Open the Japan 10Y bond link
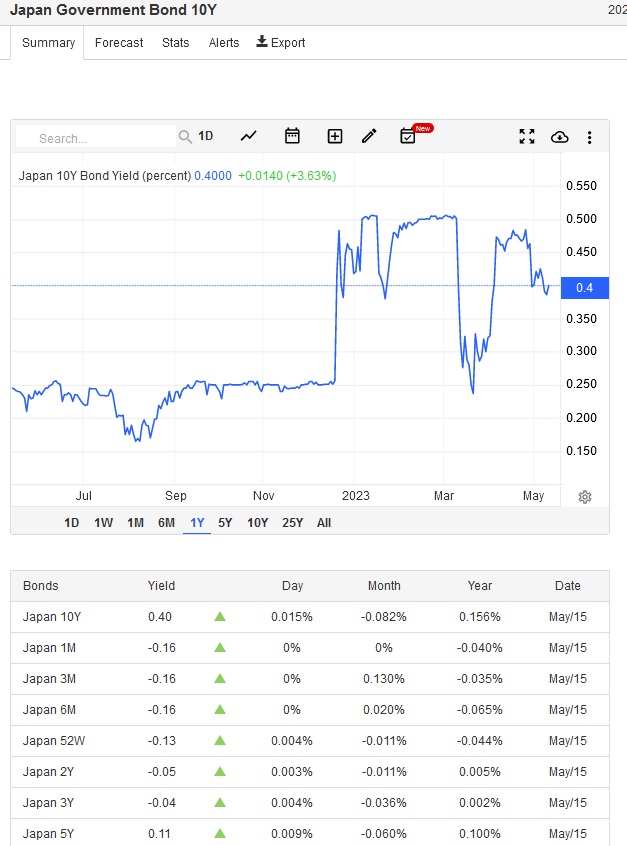The height and width of the screenshot is (846, 627). click(52, 617)
